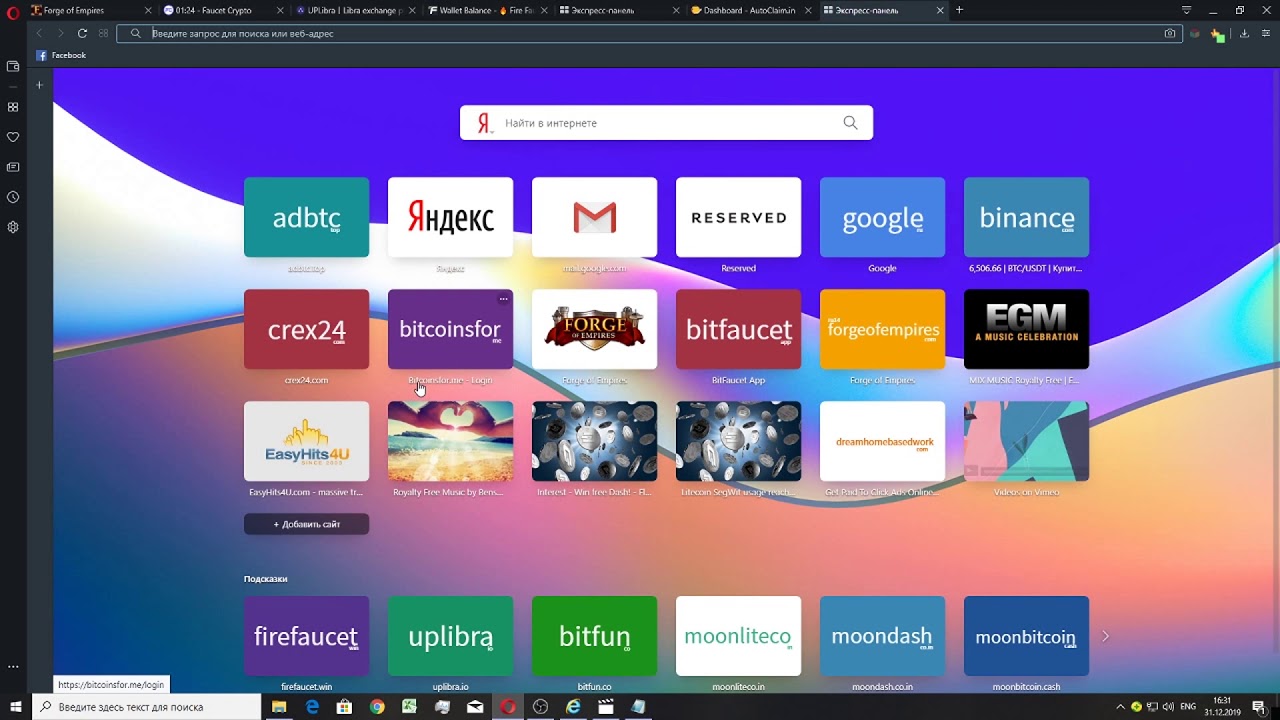The width and height of the screenshot is (1280, 720).
Task: Reload the current page
Action: [x=82, y=33]
